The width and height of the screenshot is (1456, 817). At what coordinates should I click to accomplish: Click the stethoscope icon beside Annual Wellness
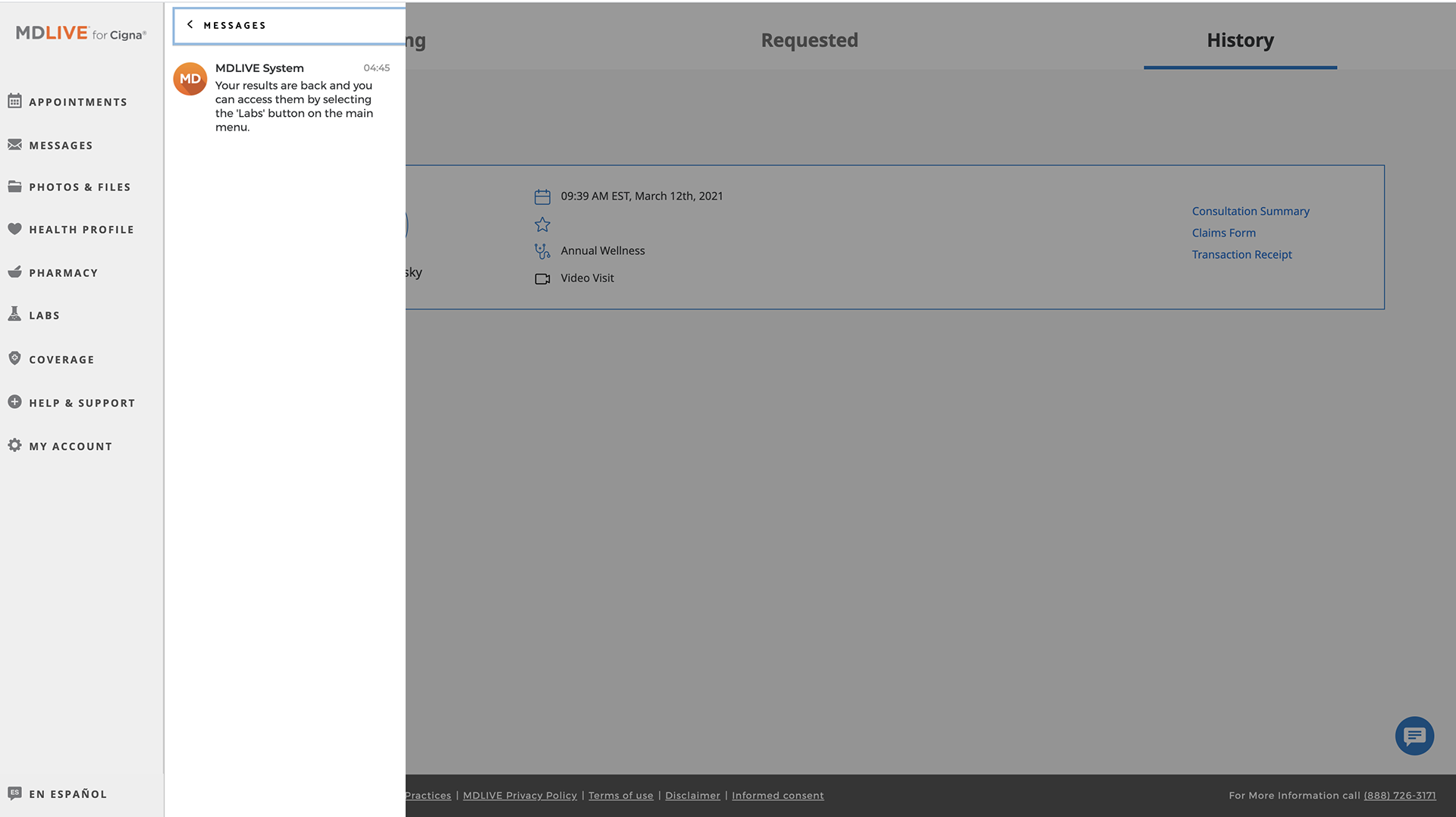[x=542, y=251]
